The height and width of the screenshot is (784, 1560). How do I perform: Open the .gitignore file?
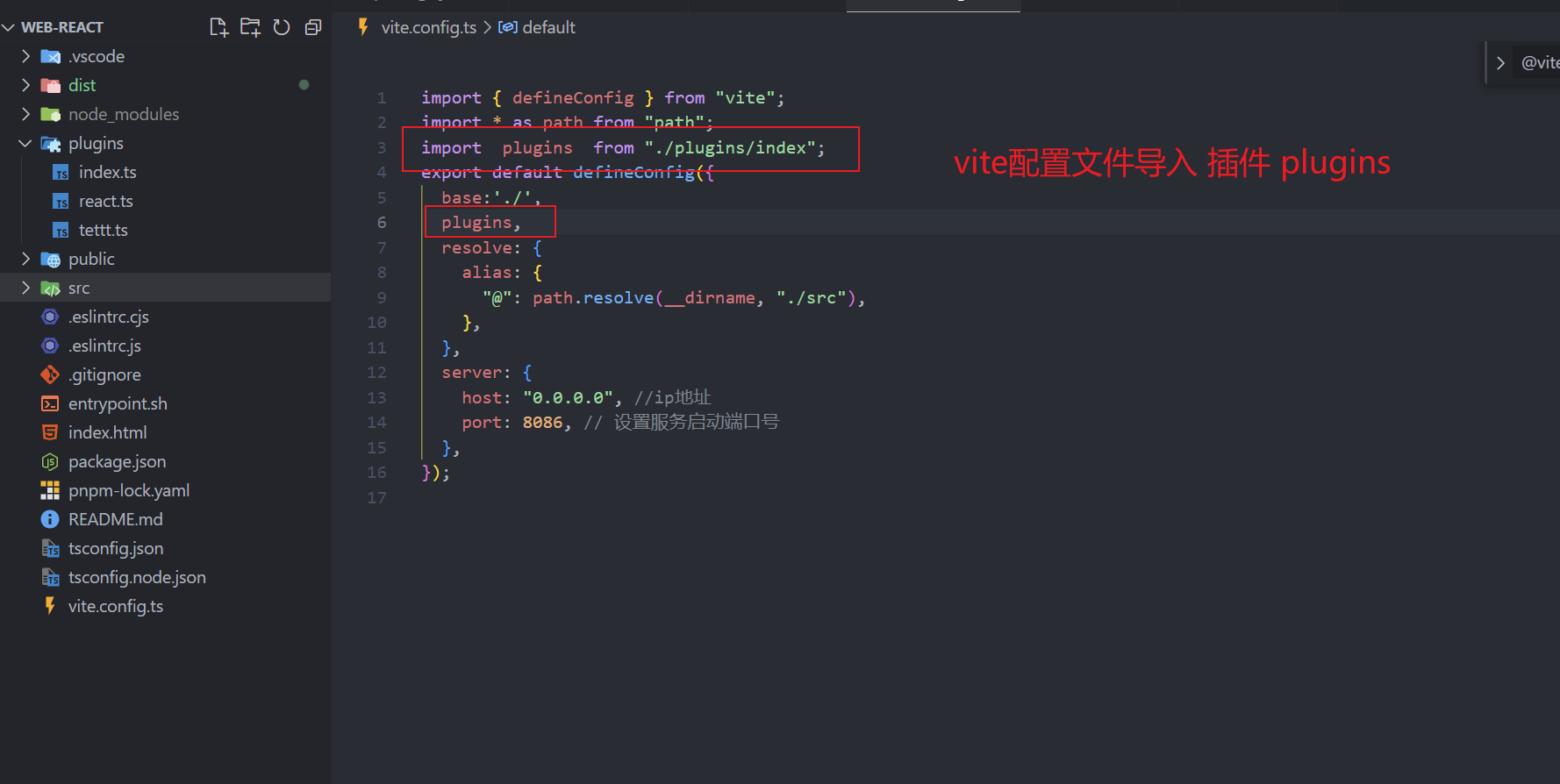[104, 374]
